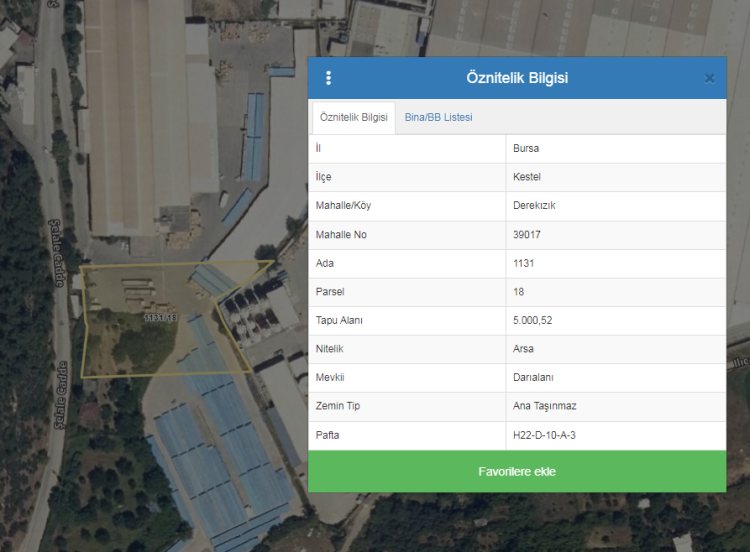Click the green Favorilere ekle button

(x=516, y=471)
